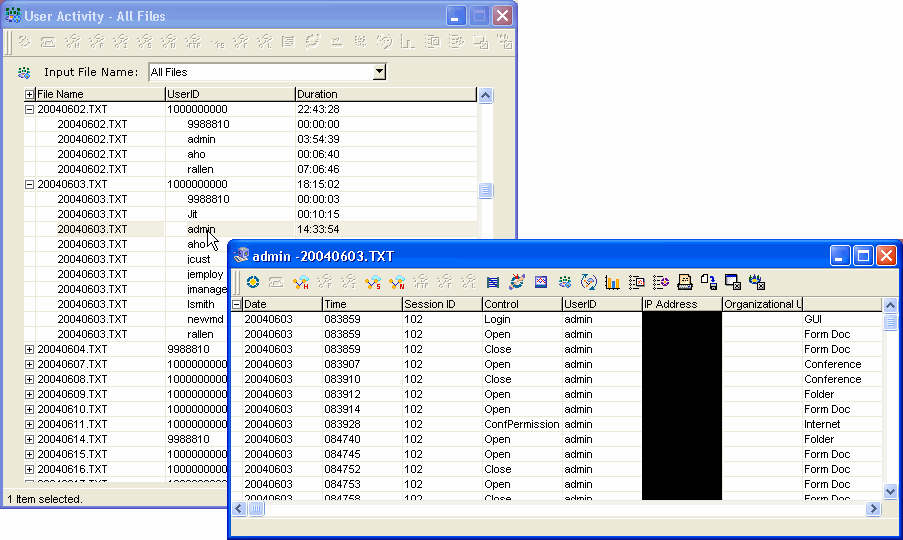Click the admin horizontal scroll-right arrow

click(x=874, y=508)
